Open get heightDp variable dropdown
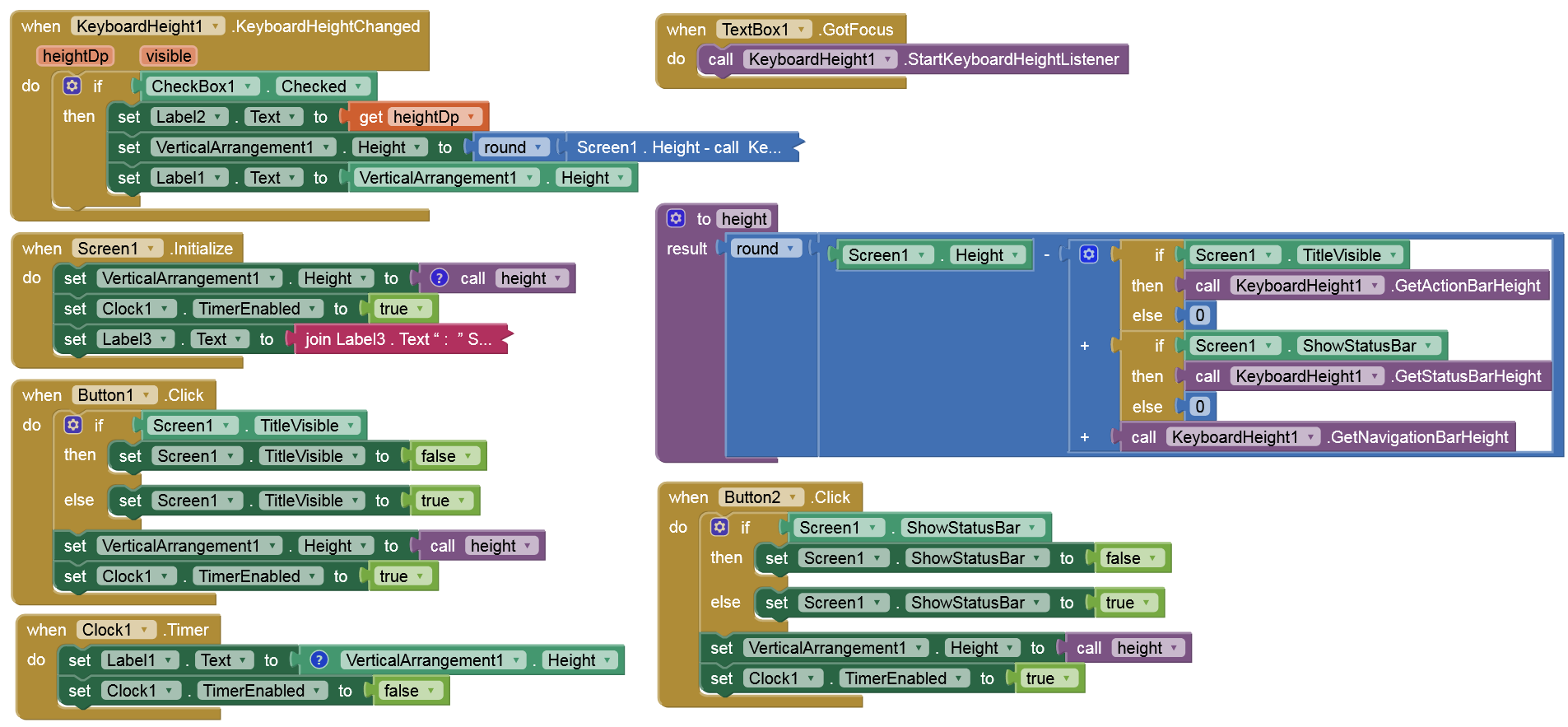This screenshot has width=1568, height=727. pyautogui.click(x=471, y=117)
